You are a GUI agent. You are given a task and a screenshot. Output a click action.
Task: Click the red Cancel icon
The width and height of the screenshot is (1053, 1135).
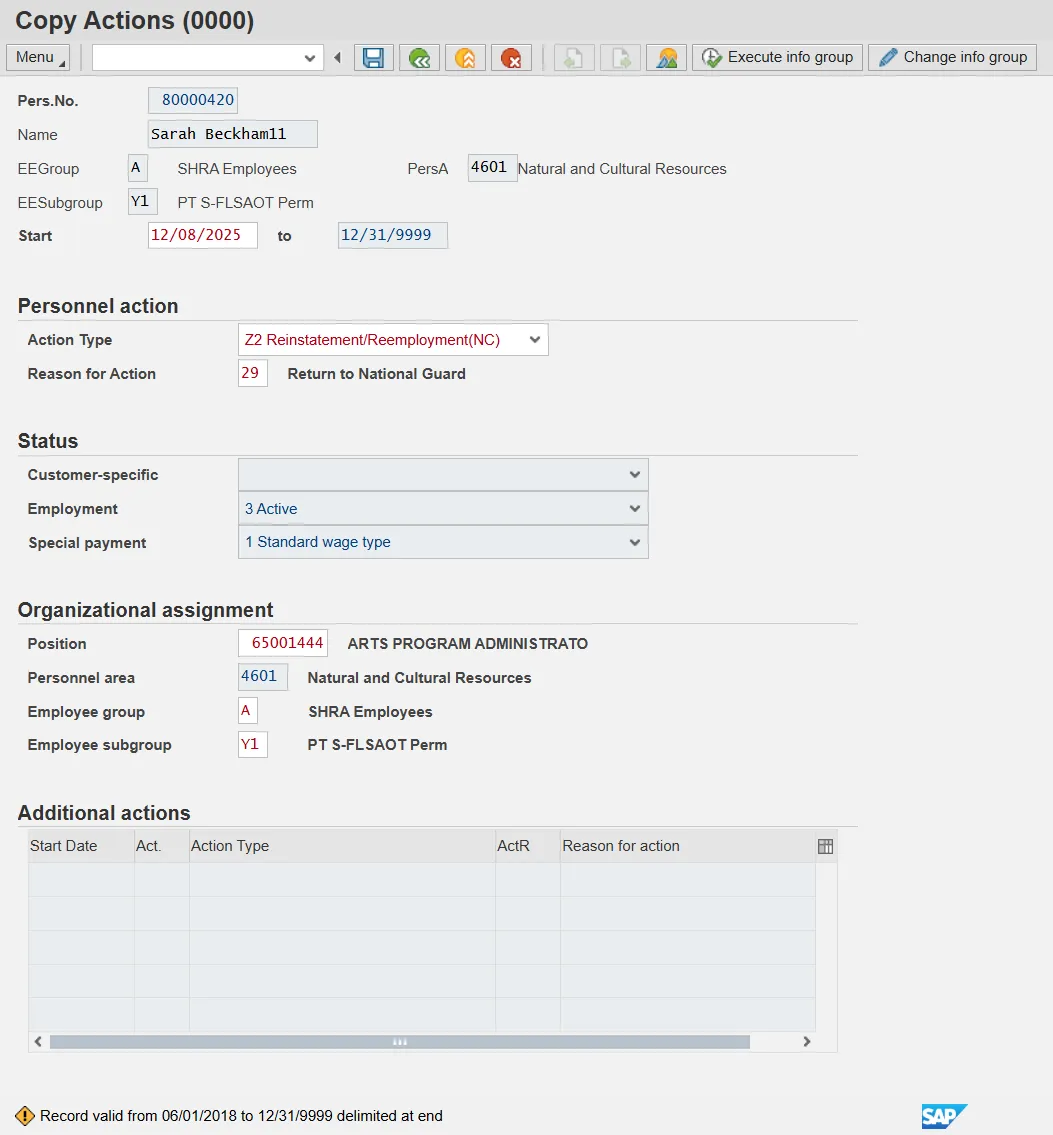511,58
